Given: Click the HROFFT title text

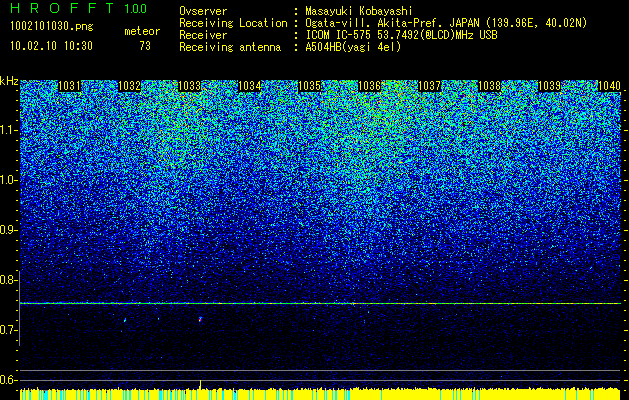Looking at the screenshot, I should click(63, 8).
